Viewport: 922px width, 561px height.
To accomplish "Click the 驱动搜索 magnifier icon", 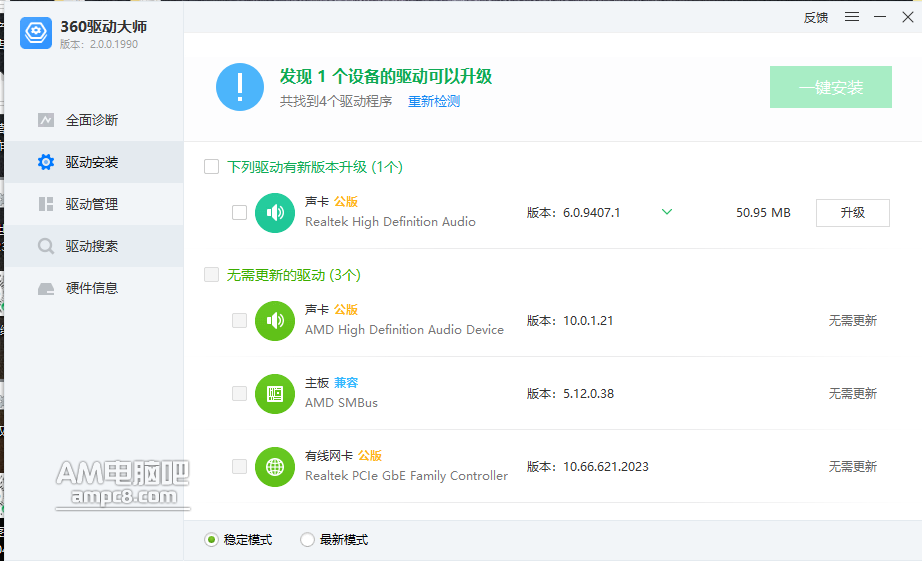I will tap(46, 246).
